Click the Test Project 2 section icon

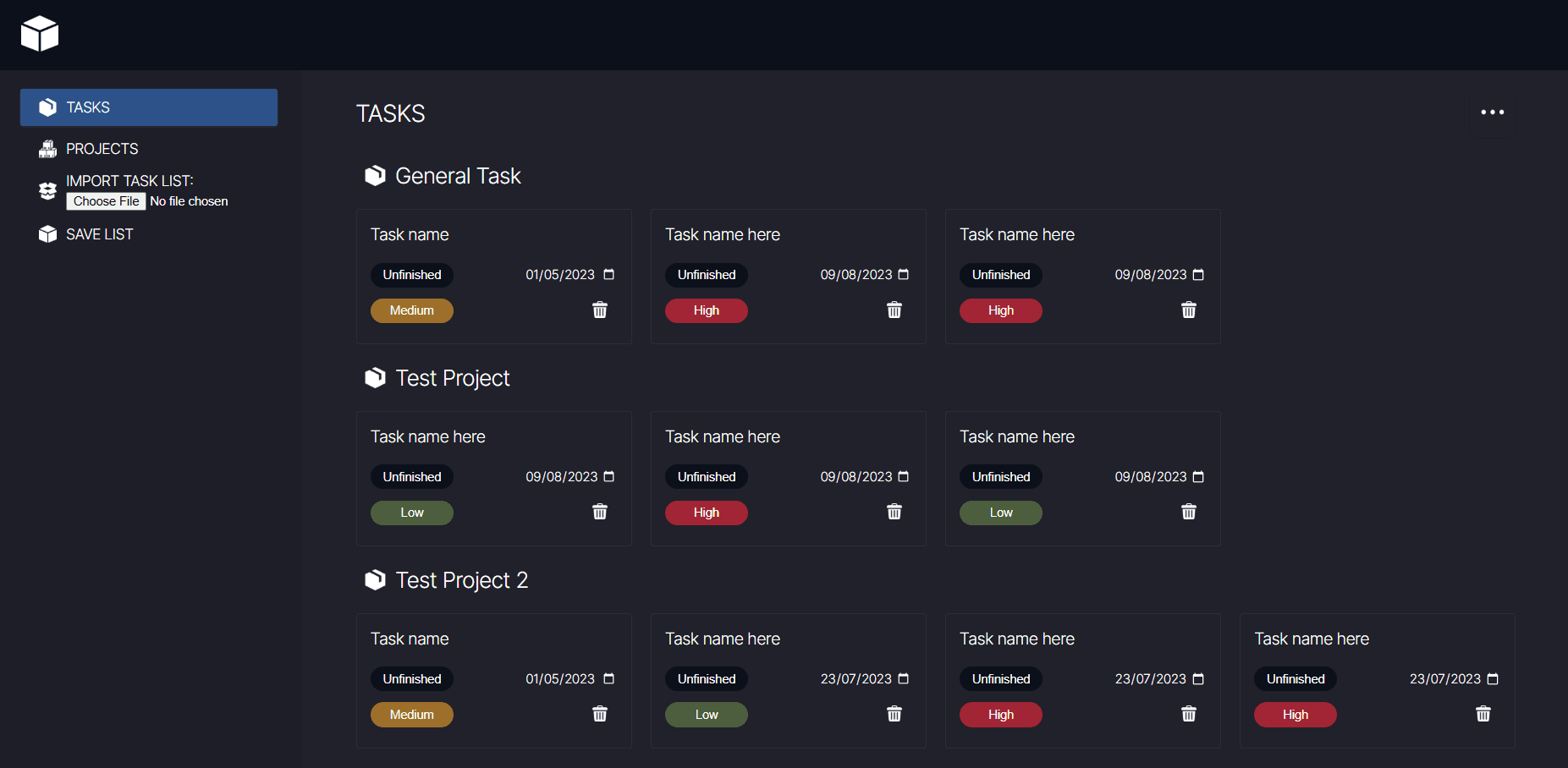375,579
